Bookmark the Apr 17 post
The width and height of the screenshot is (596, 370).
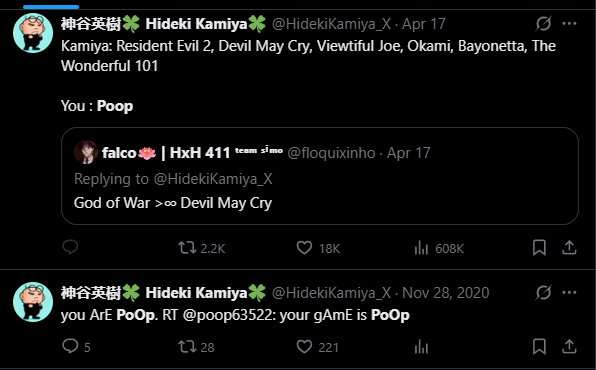coord(539,248)
